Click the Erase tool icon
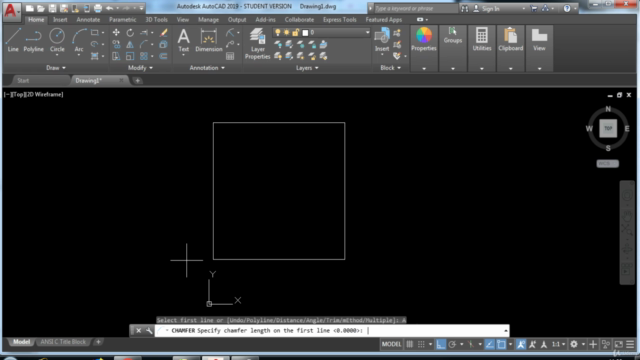 point(163,33)
